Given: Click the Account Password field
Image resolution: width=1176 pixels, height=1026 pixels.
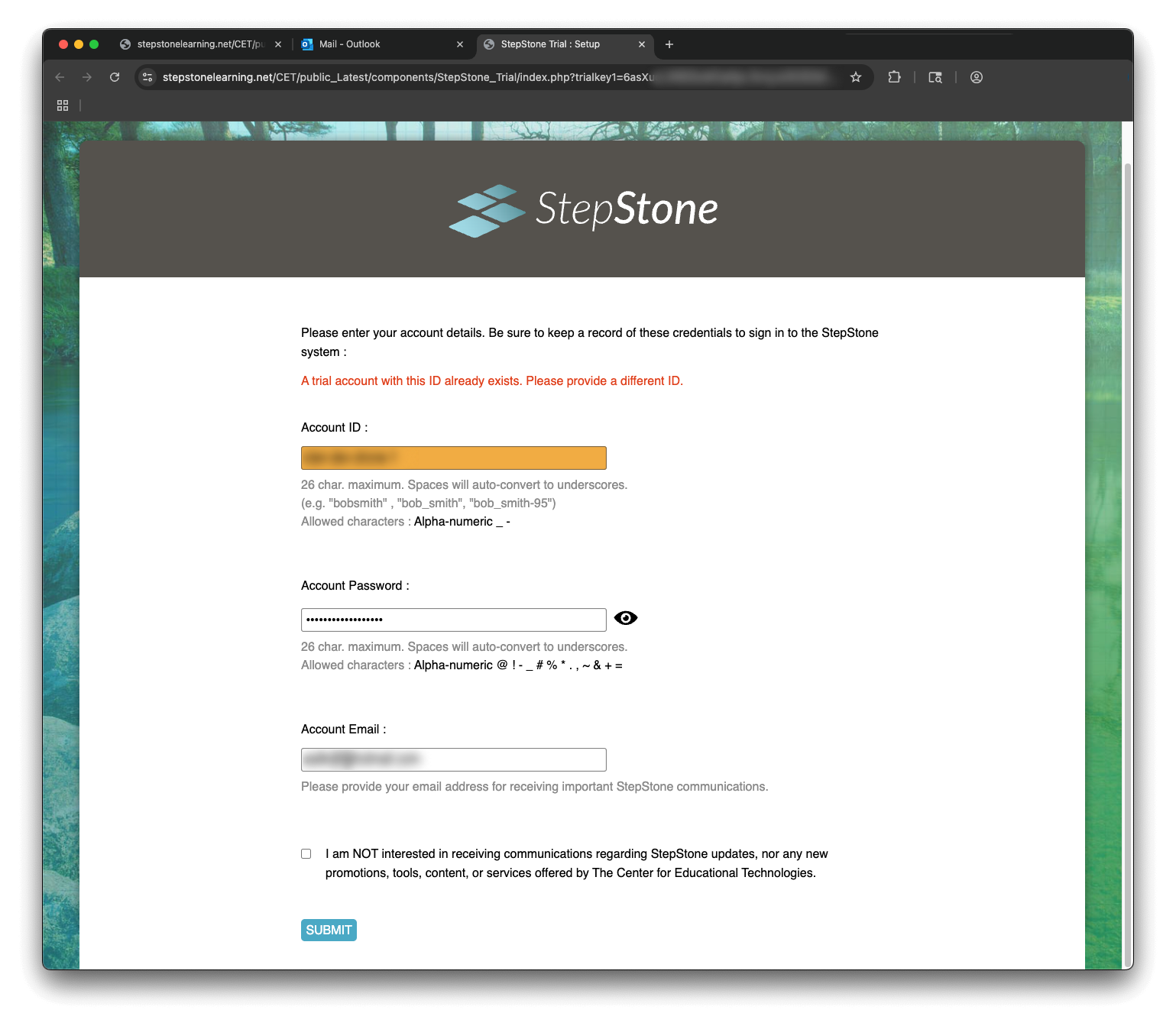Looking at the screenshot, I should coord(454,620).
